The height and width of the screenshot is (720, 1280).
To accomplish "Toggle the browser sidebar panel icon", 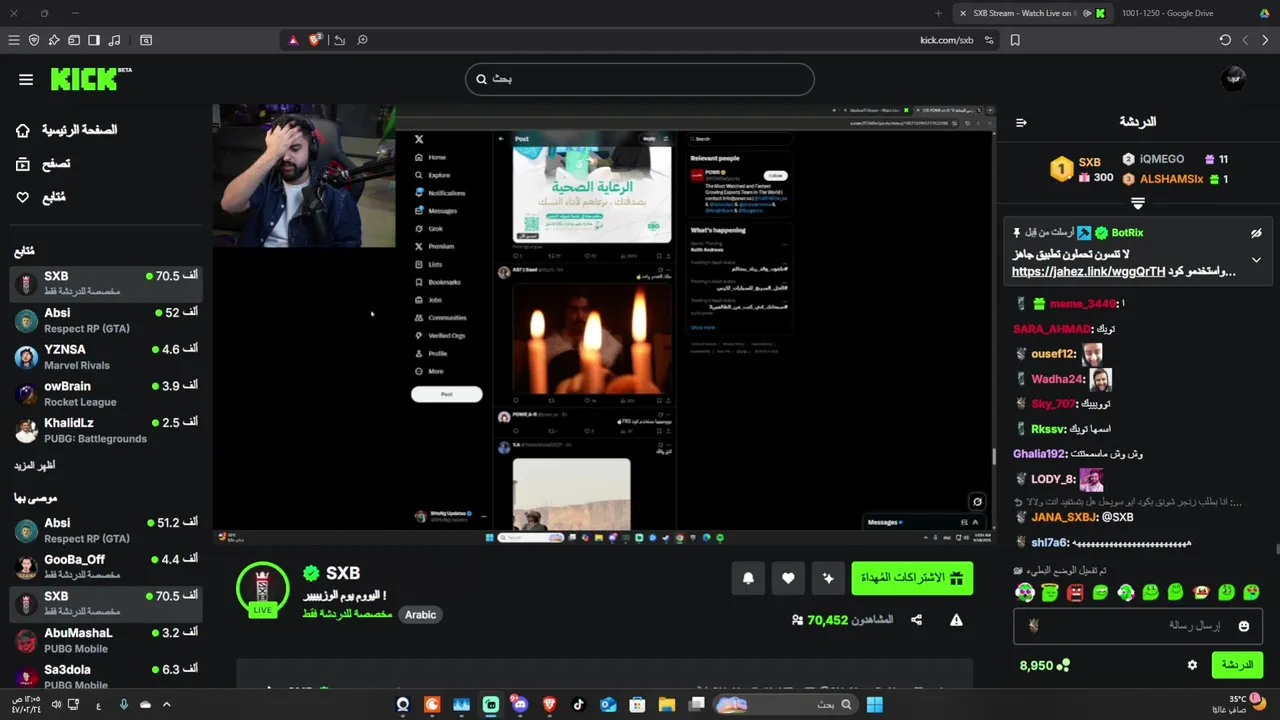I will [94, 40].
